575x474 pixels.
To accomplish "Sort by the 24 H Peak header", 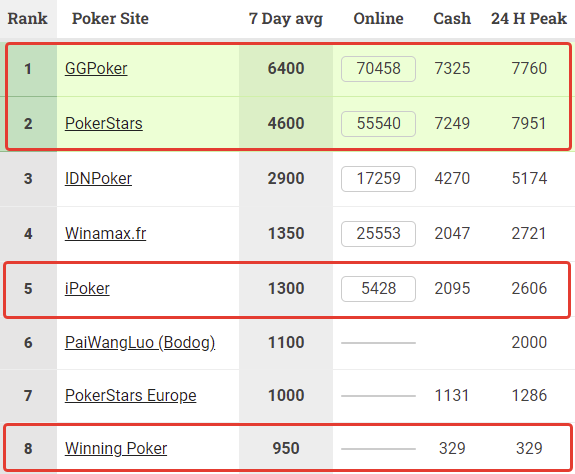I will click(529, 18).
